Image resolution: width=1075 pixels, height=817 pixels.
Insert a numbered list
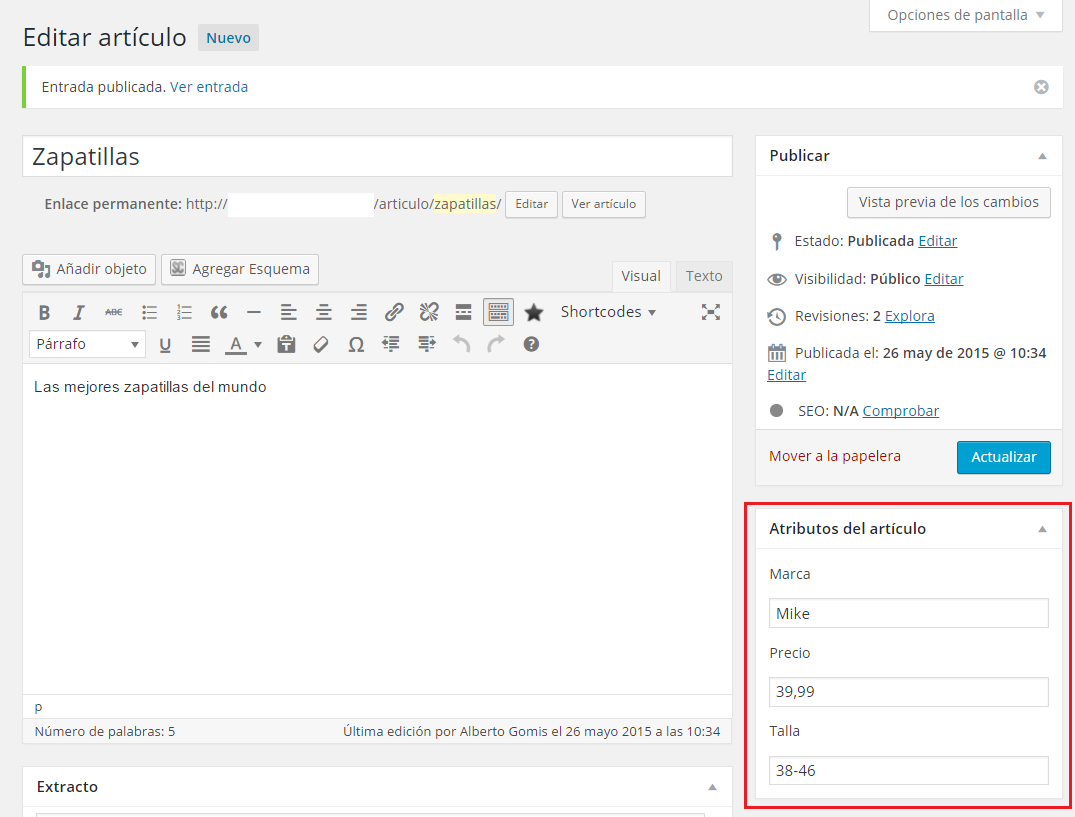coord(184,313)
